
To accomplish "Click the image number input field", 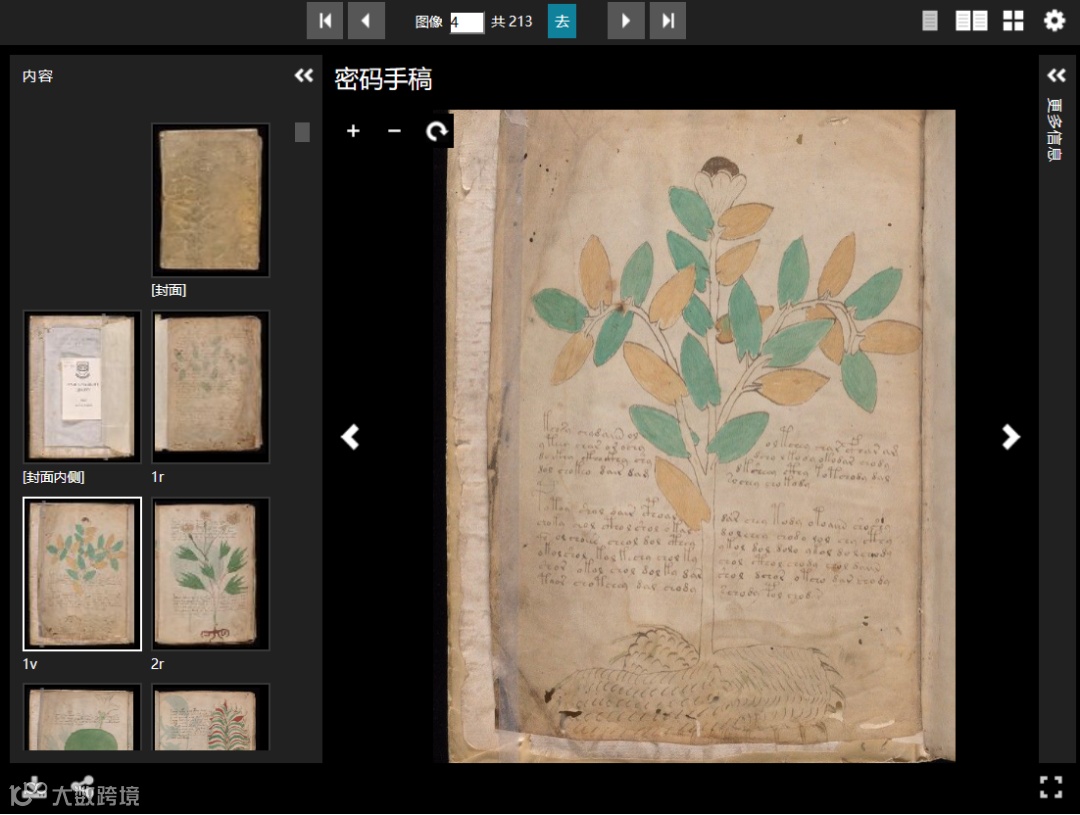I will (467, 22).
